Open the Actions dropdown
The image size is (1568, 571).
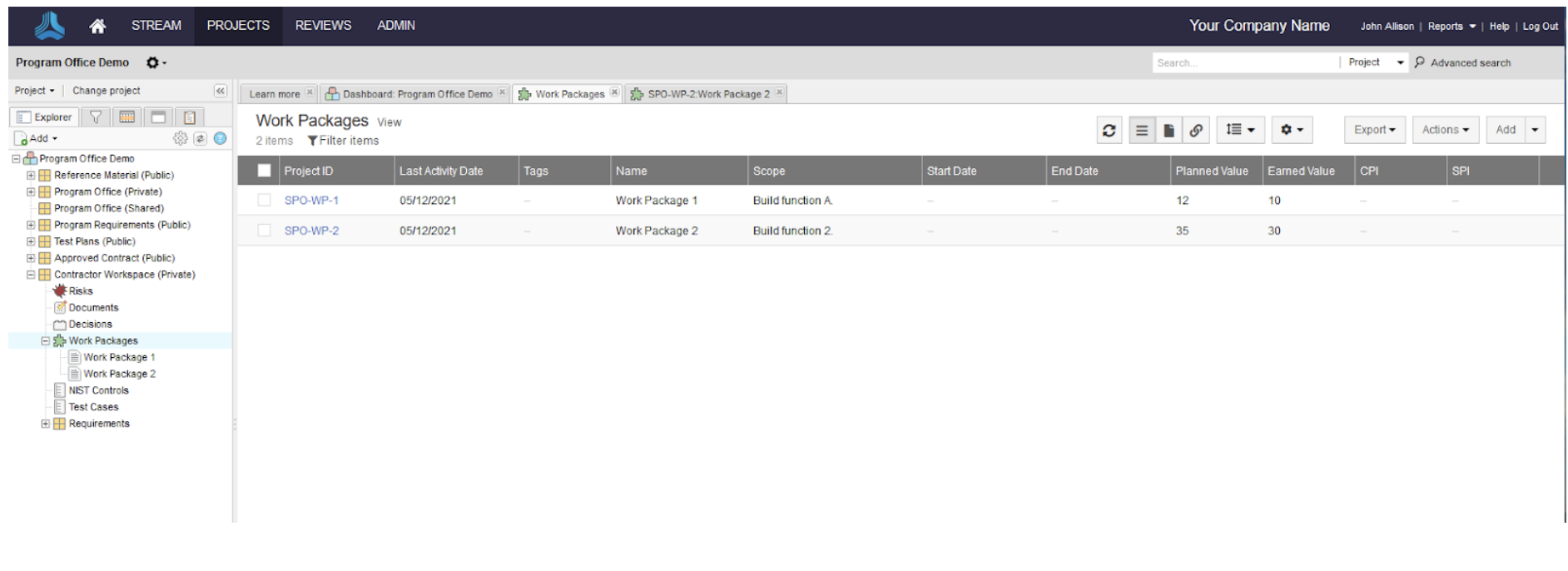[x=1445, y=130]
